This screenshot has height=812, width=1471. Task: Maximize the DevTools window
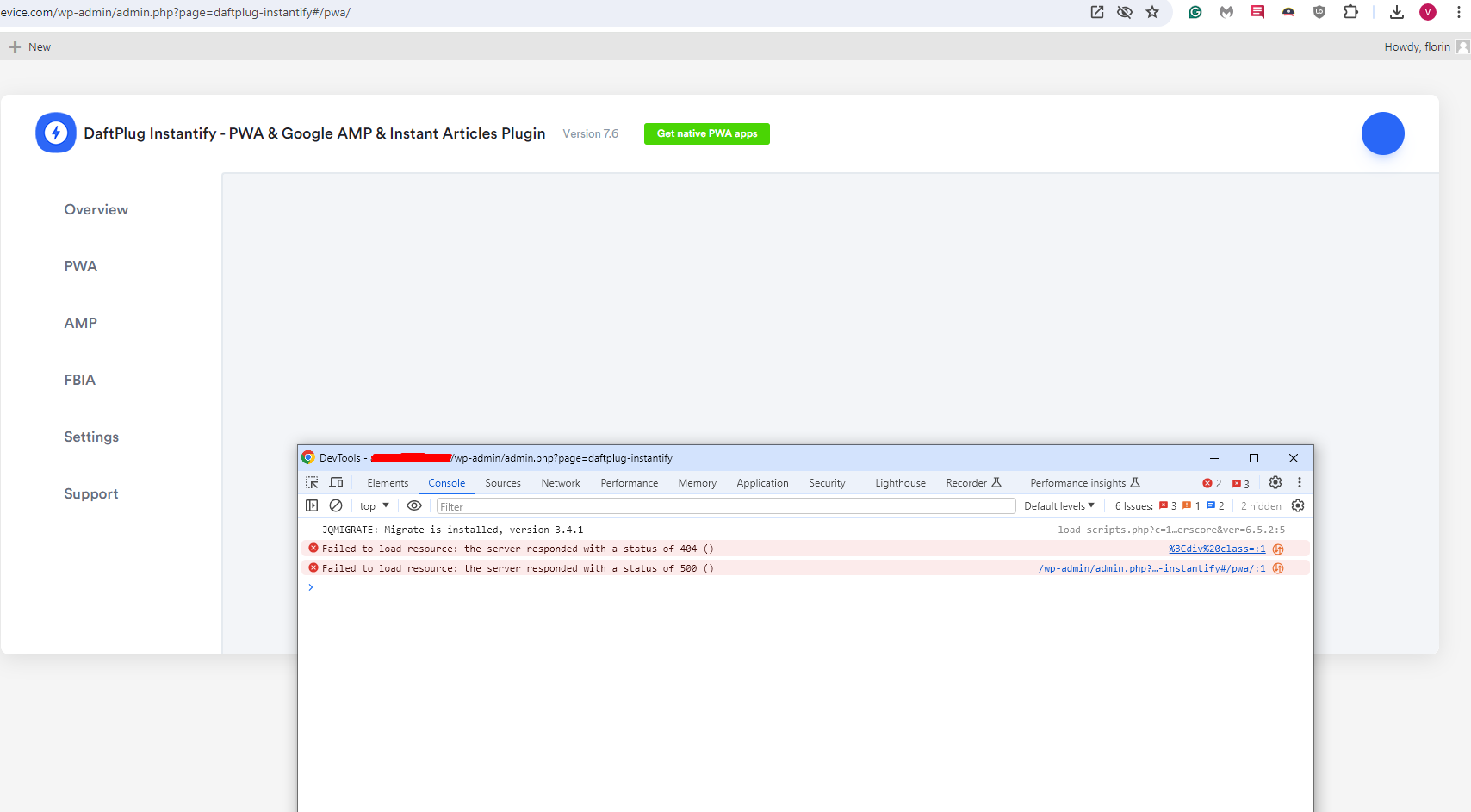click(x=1254, y=458)
